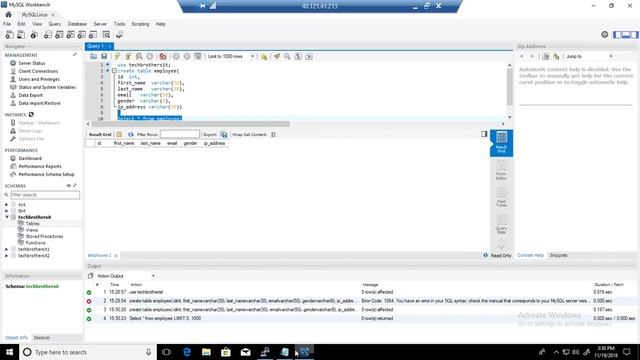640x360 pixels.
Task: Open the Database menu
Action: 77,24
